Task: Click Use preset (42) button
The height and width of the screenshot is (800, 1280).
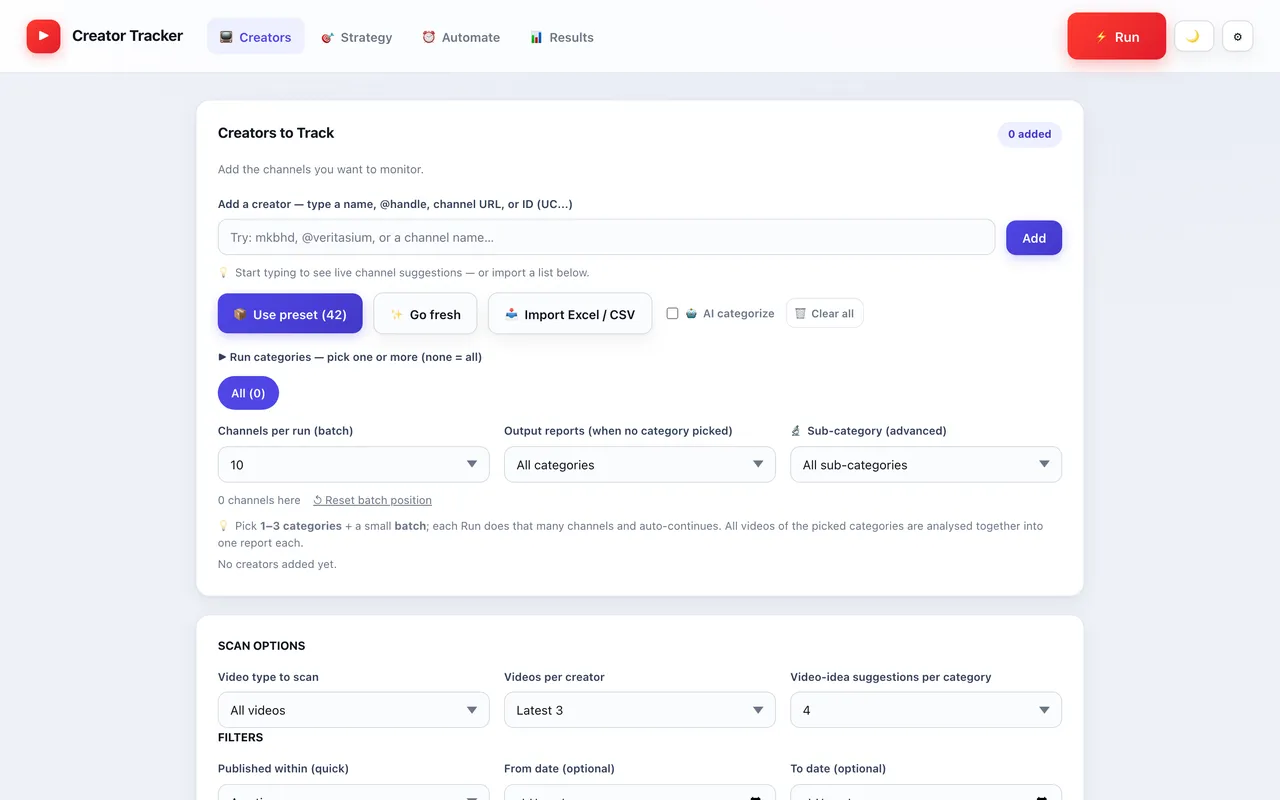Action: tap(290, 314)
